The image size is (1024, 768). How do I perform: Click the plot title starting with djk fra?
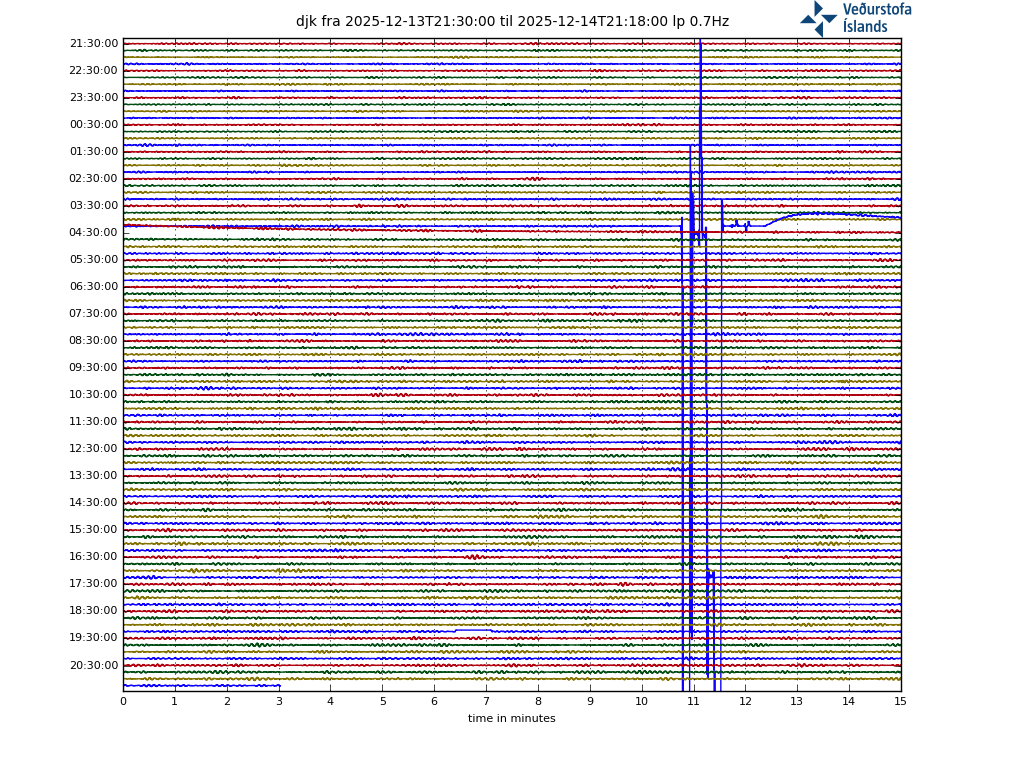512,21
